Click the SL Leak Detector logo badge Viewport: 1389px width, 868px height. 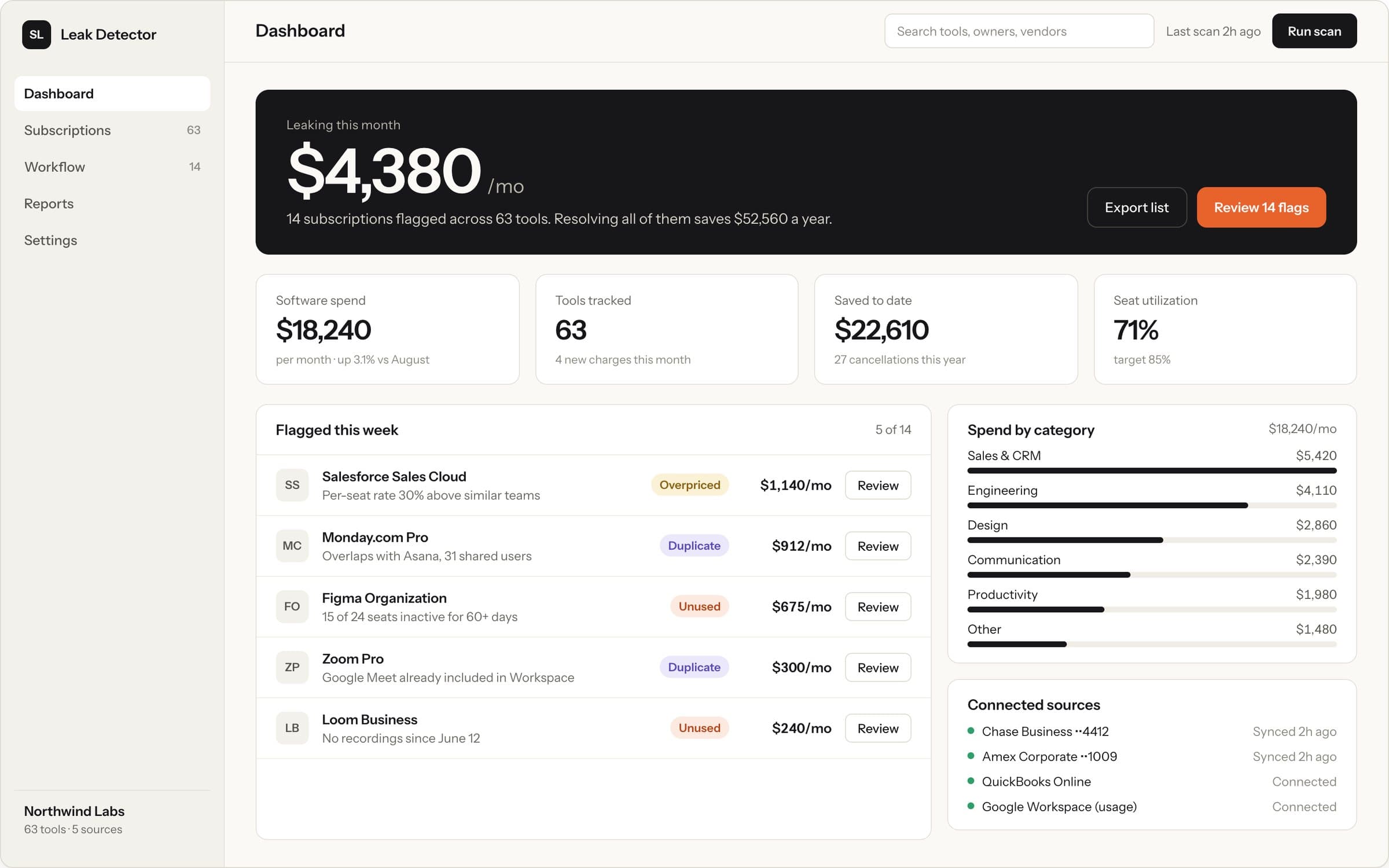(x=36, y=35)
